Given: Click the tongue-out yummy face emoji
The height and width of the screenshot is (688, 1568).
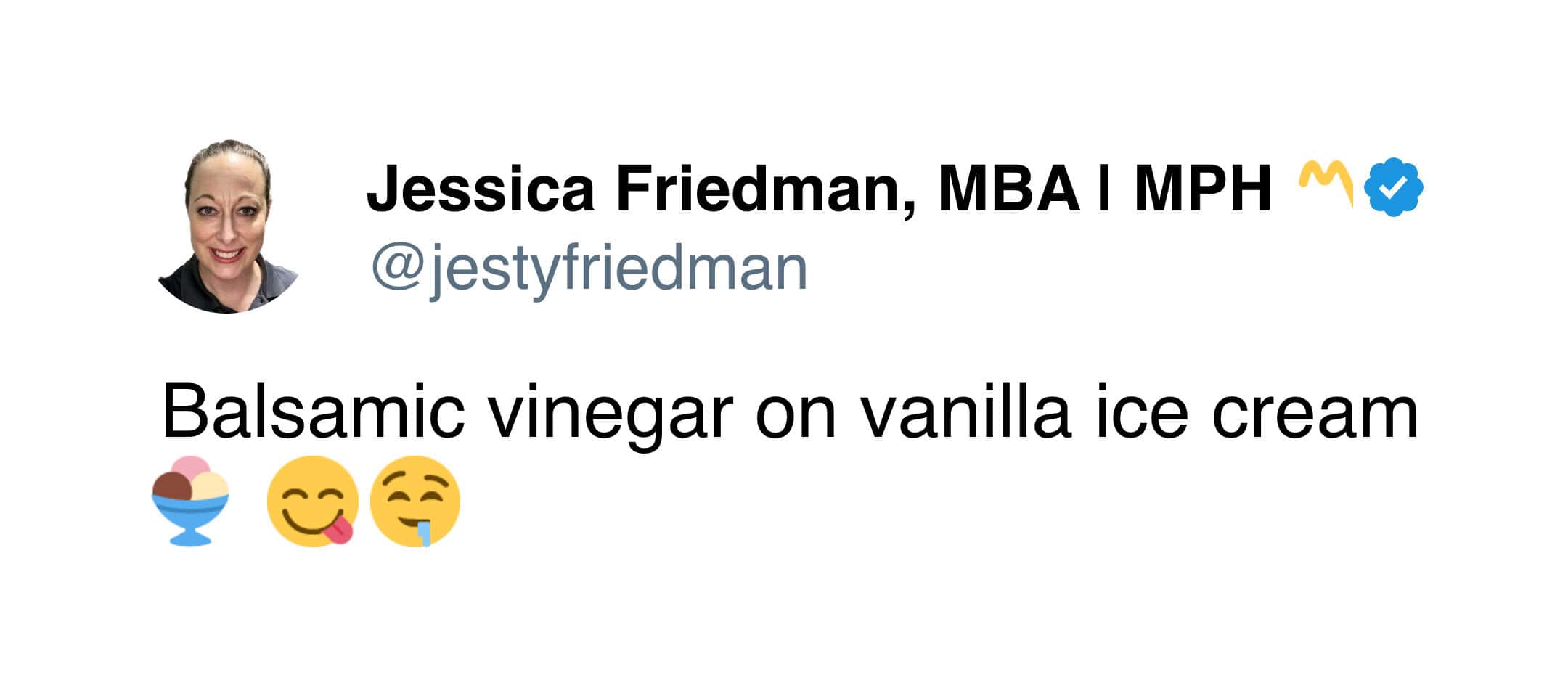Looking at the screenshot, I should click(312, 501).
